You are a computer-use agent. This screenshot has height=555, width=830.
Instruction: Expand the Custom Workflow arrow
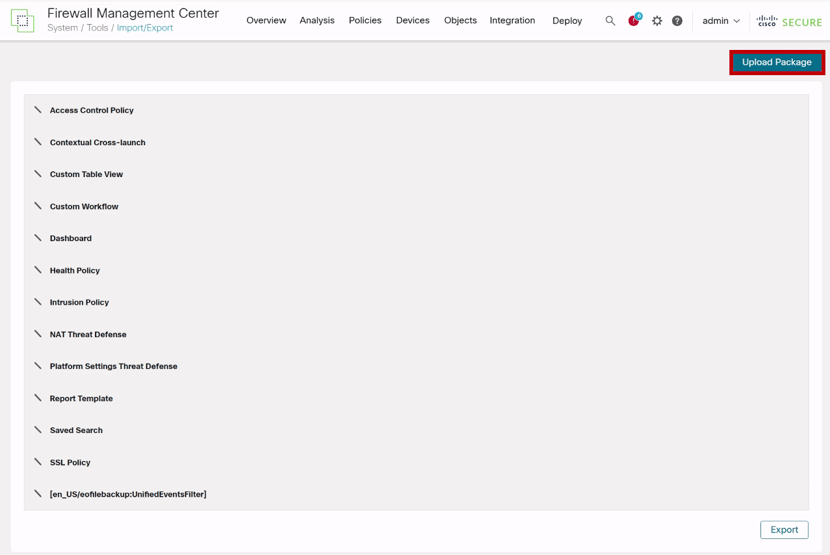point(38,205)
